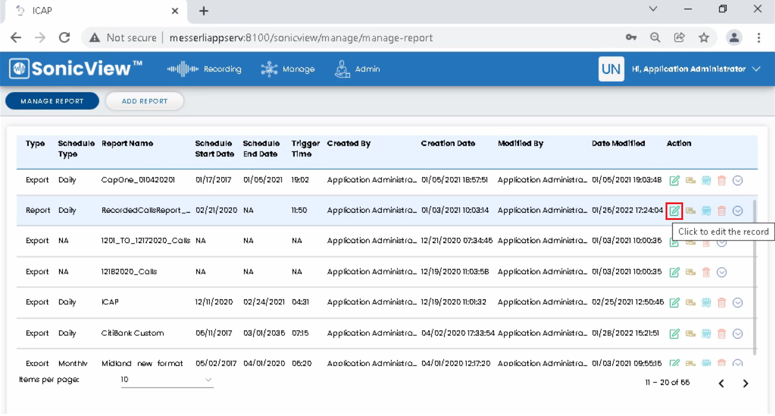Open a new browser tab
This screenshot has width=775, height=416.
click(203, 11)
